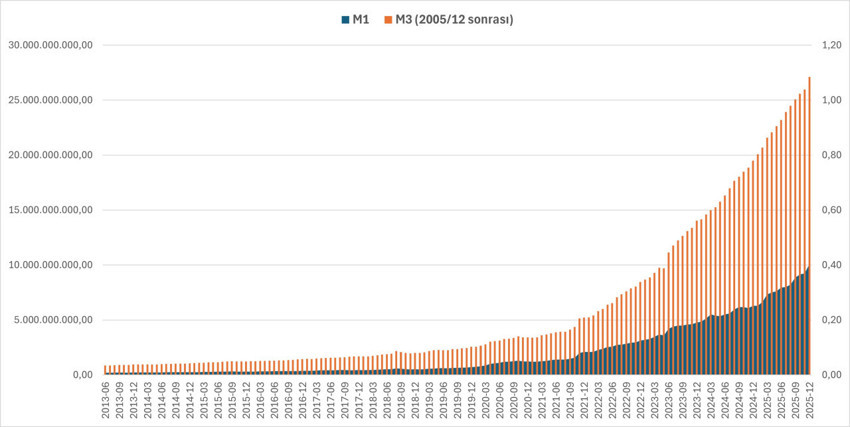
Task: Select the 2022-06 date label
Action: click(x=613, y=399)
